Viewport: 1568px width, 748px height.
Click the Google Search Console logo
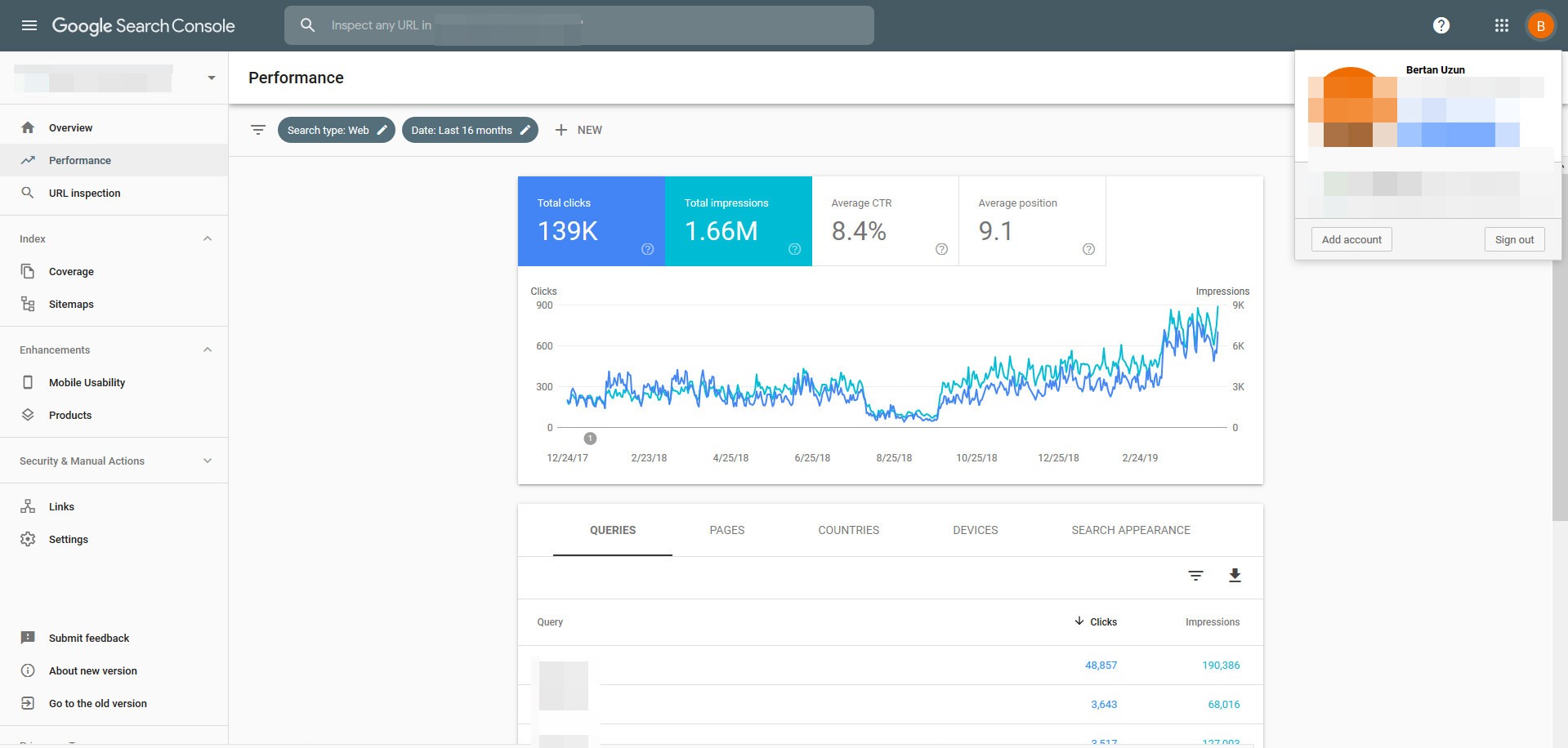pos(143,26)
